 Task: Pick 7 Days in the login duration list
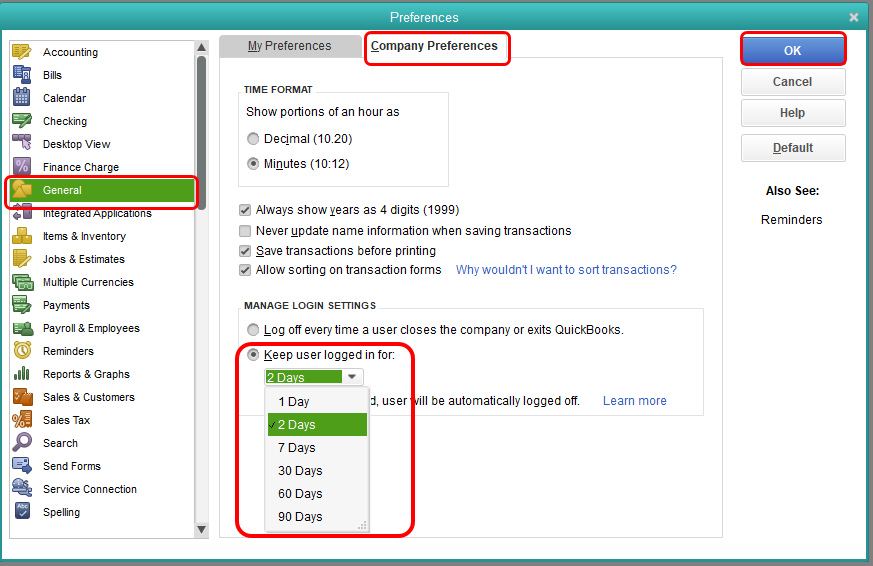pyautogui.click(x=297, y=448)
